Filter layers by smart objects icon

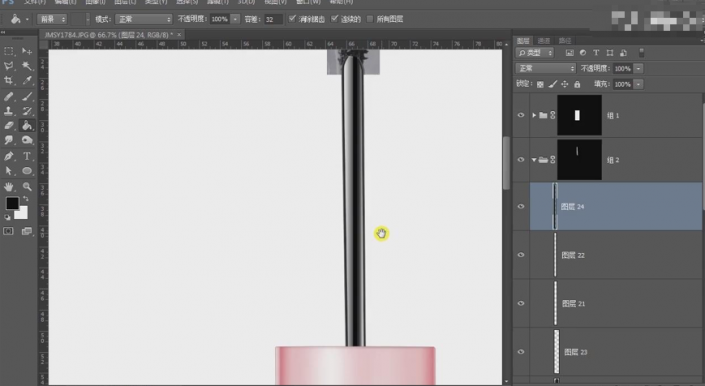(623, 53)
